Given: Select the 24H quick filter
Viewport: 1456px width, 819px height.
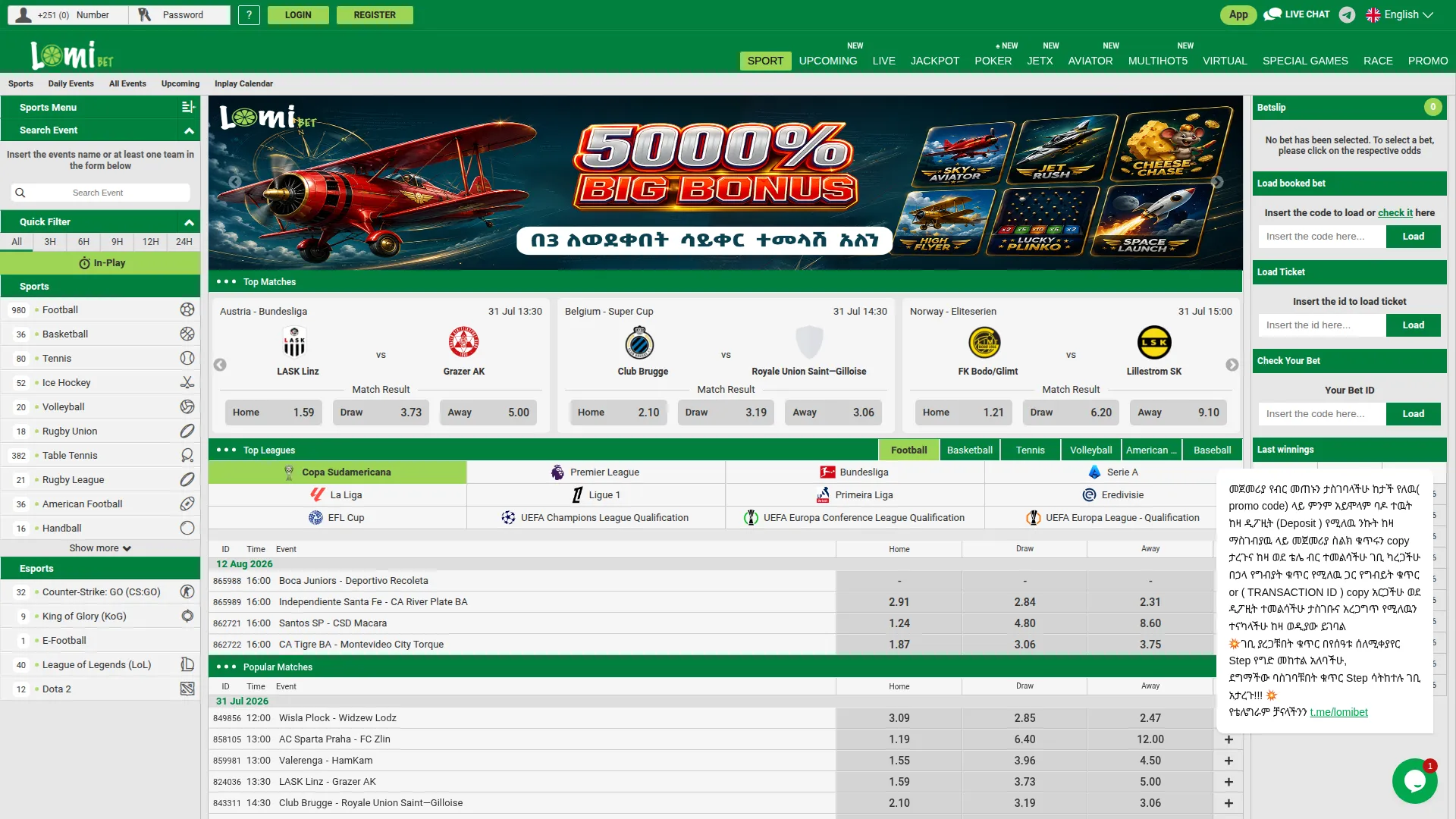Looking at the screenshot, I should click(184, 242).
